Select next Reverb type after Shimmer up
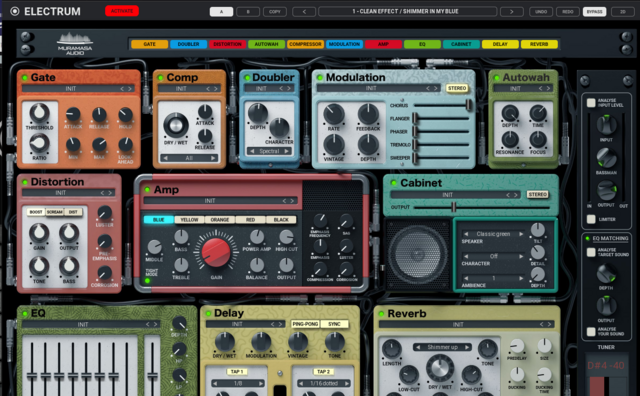Screen dimensions: 640x396 coord(467,347)
